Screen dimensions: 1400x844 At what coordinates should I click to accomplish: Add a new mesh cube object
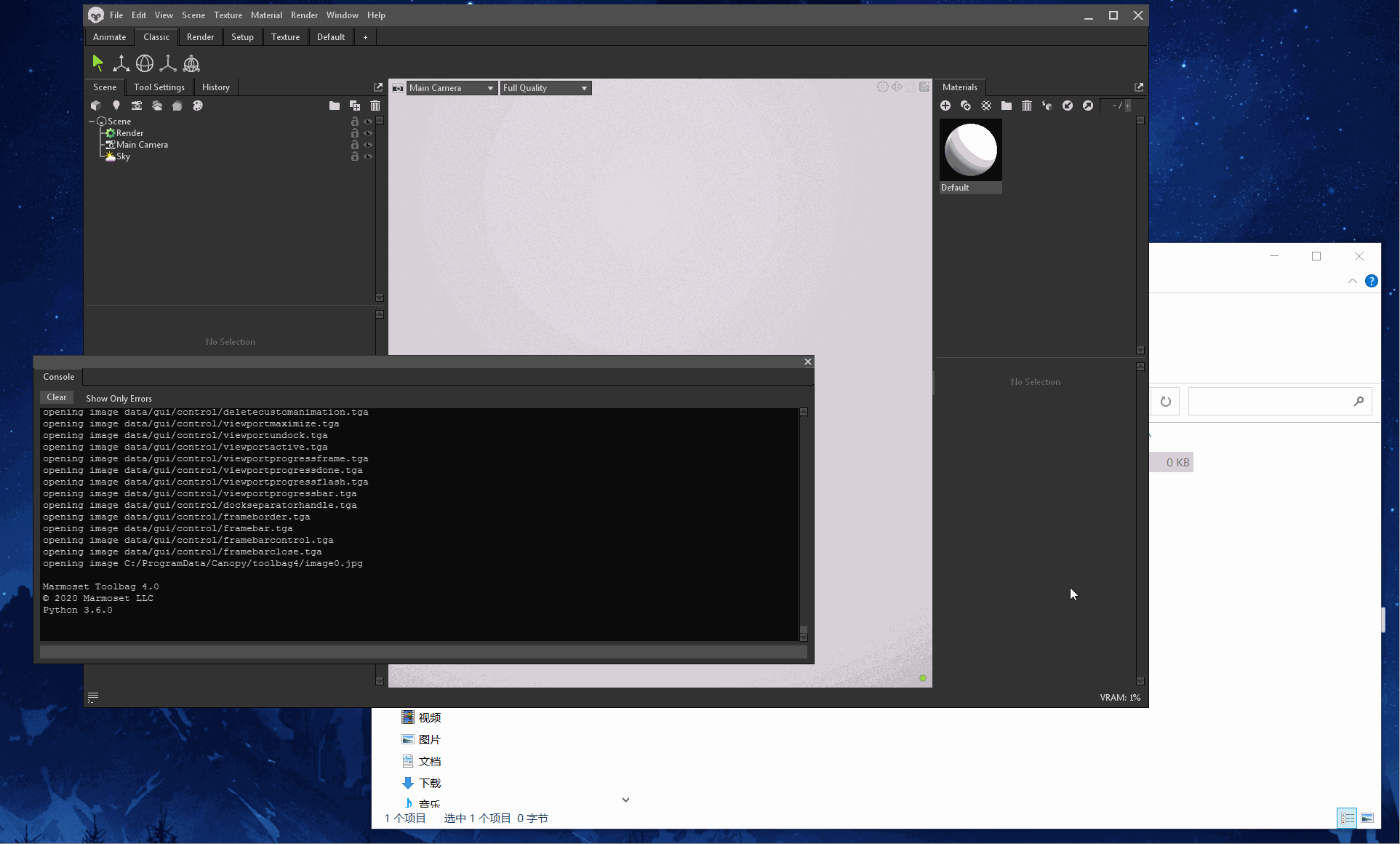95,105
